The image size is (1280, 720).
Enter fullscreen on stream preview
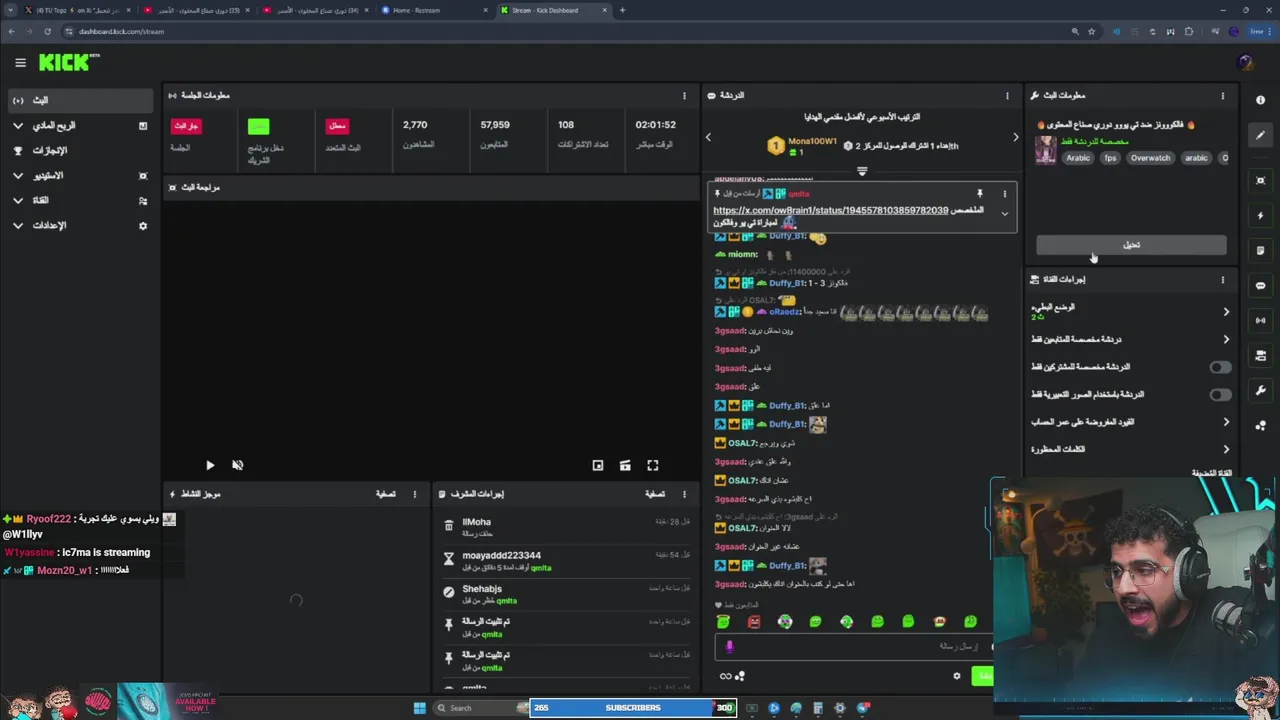click(653, 465)
